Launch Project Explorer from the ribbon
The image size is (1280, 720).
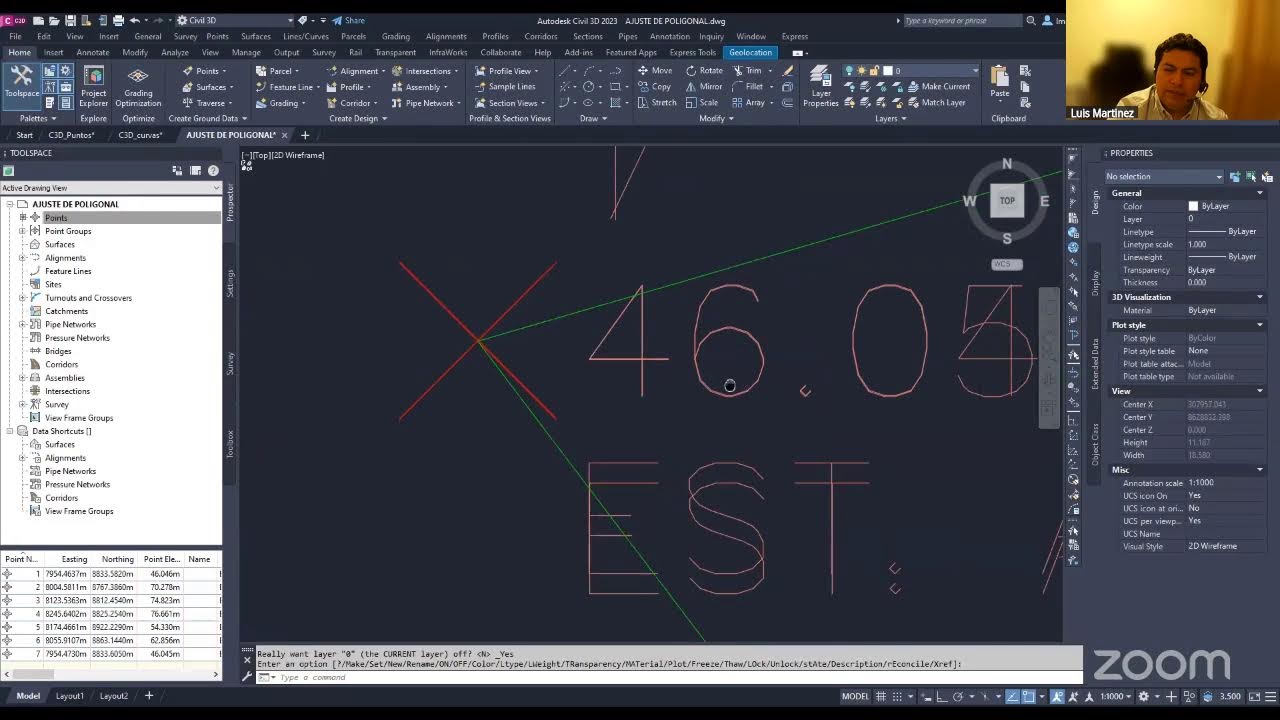click(93, 87)
